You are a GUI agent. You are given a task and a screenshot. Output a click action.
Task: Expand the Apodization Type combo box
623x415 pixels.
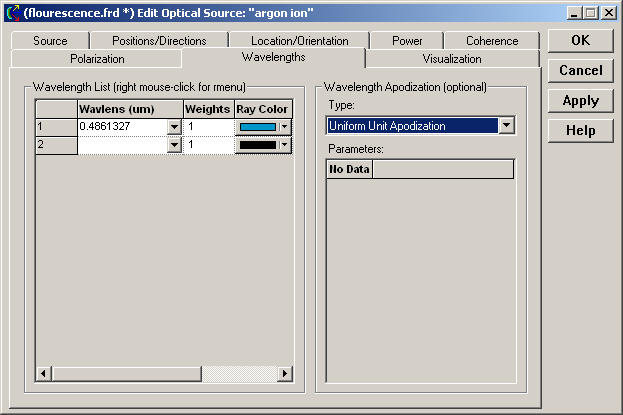pos(506,126)
